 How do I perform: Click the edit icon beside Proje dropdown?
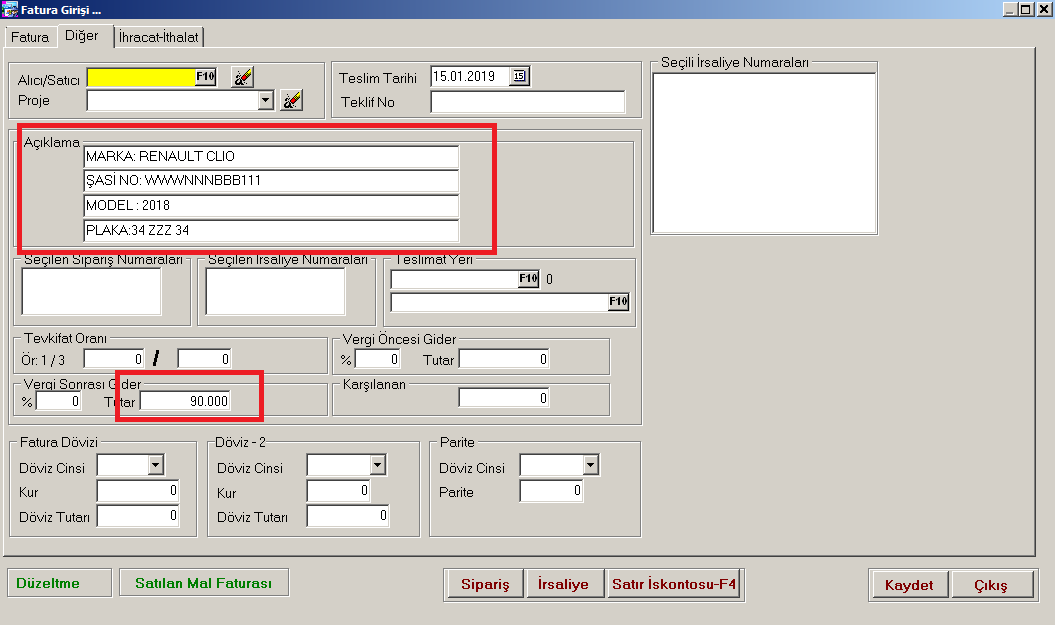(x=291, y=100)
